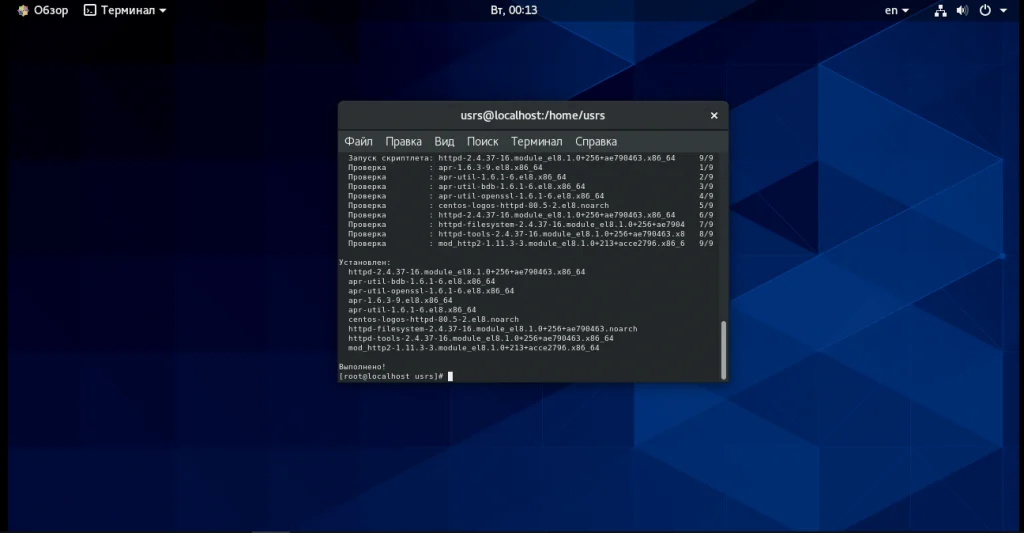Click the apr-util-openssl-1.6.1-6.el8.x86_64 installed entry
Image resolution: width=1024 pixels, height=533 pixels.
coord(431,291)
